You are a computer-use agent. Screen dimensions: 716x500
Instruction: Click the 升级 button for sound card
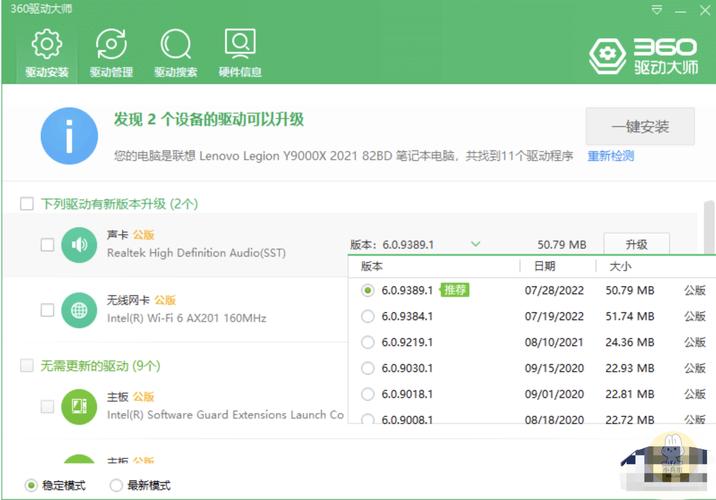click(636, 244)
